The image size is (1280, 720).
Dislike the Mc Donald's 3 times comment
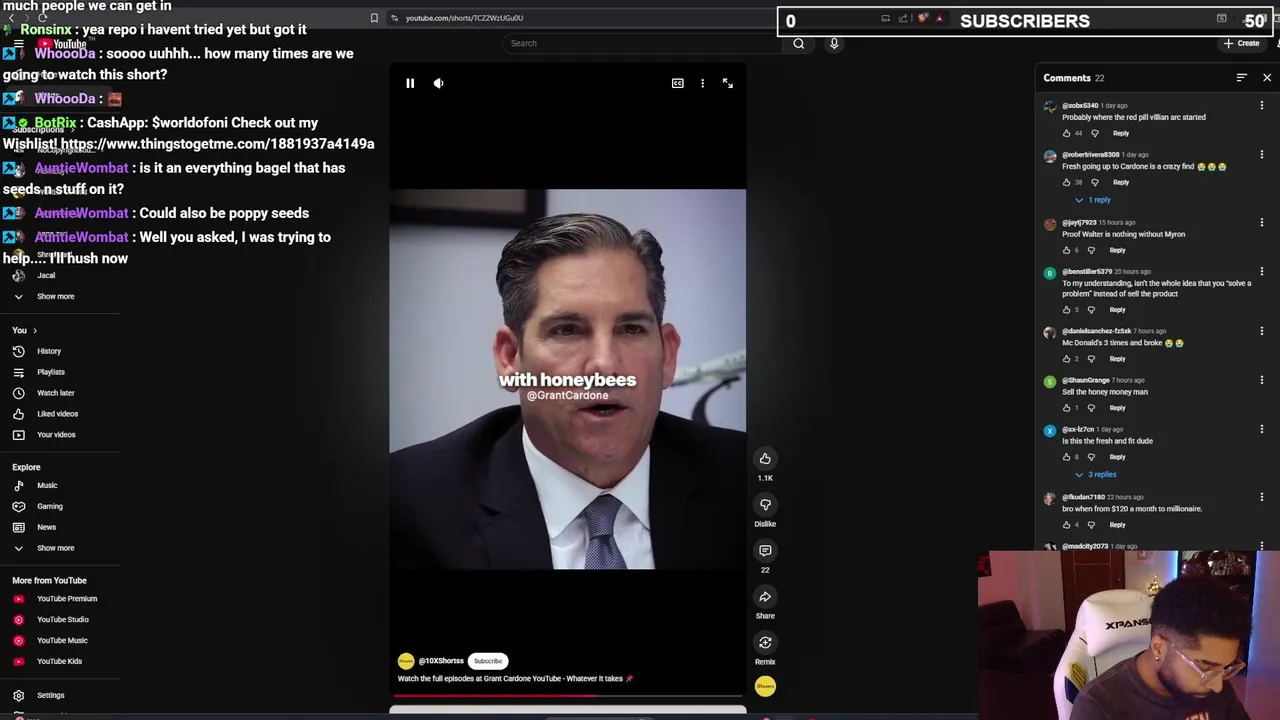pyautogui.click(x=1091, y=359)
